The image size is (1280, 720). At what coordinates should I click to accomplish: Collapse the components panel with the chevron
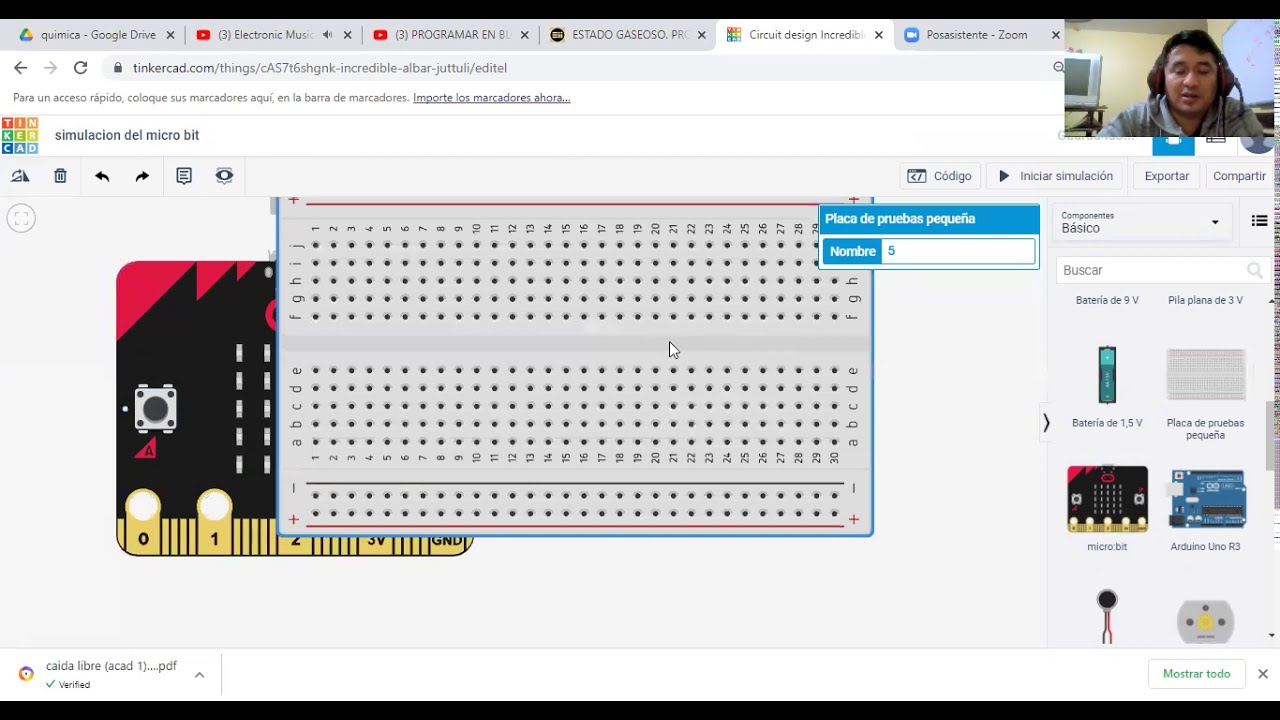[1046, 423]
